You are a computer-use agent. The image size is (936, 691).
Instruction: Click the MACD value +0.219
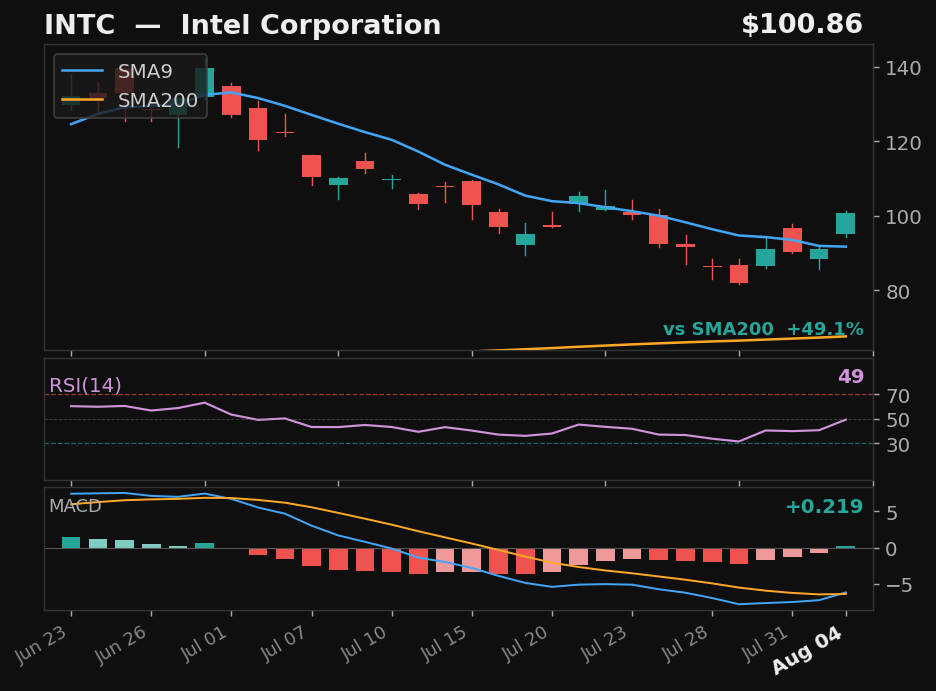(x=824, y=507)
